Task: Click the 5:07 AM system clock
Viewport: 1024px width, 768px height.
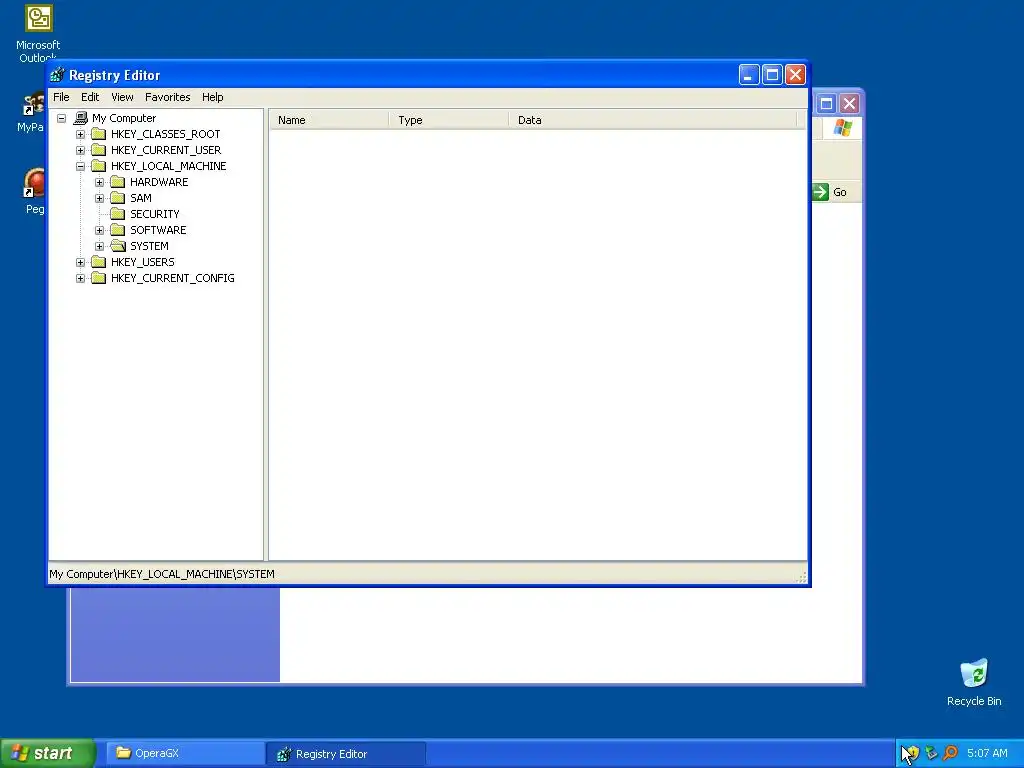Action: [x=987, y=753]
